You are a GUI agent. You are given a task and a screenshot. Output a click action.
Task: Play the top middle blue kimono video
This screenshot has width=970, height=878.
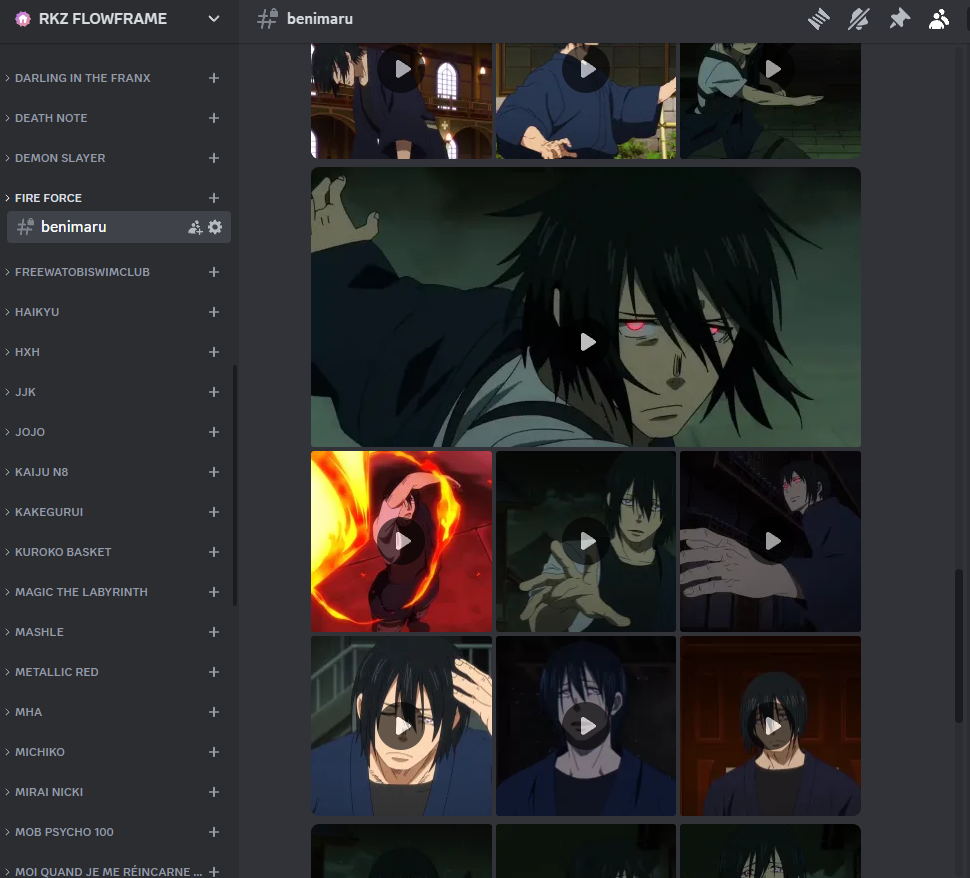586,69
